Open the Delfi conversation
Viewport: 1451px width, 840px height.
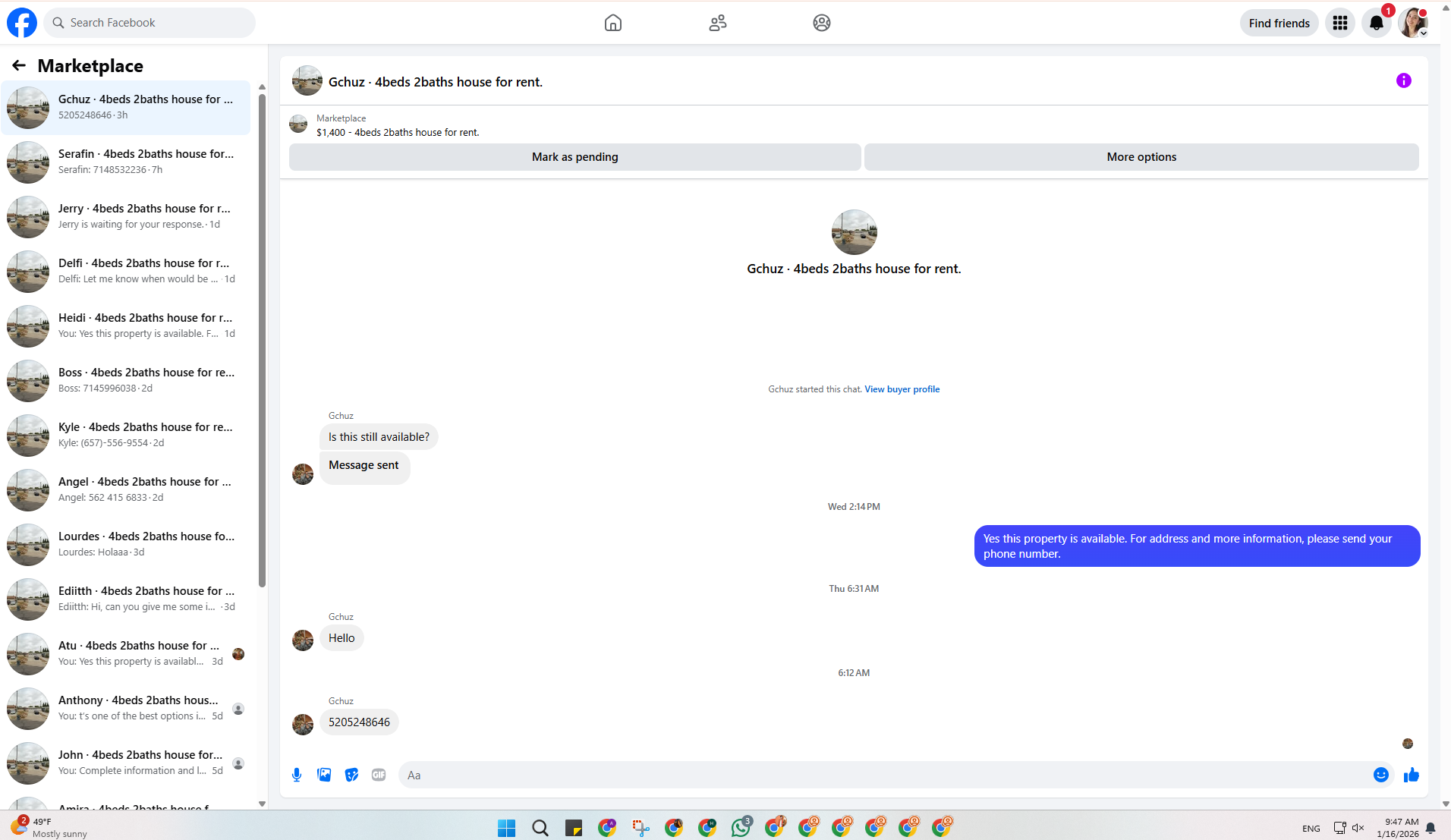pos(126,272)
